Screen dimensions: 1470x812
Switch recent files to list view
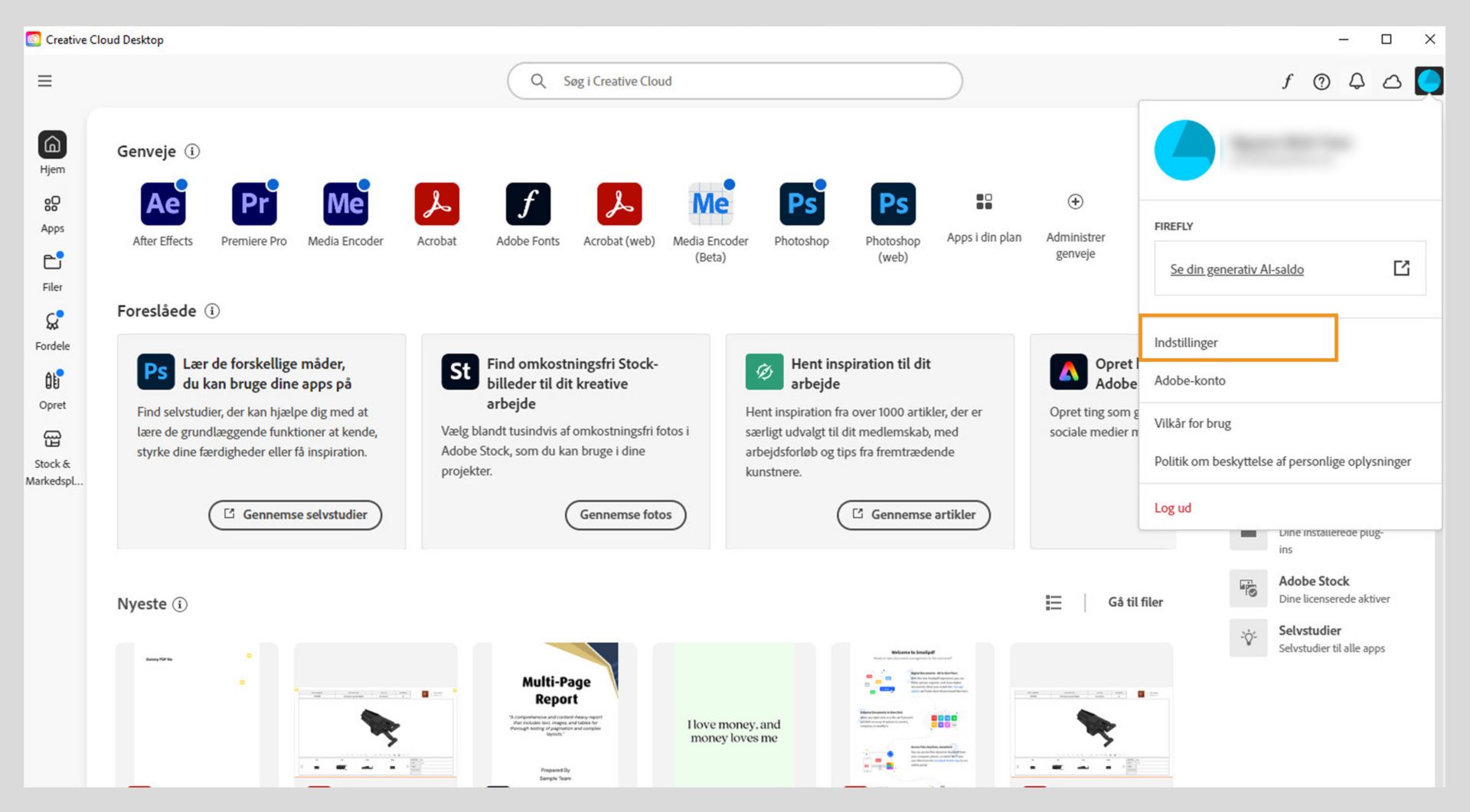(1053, 602)
